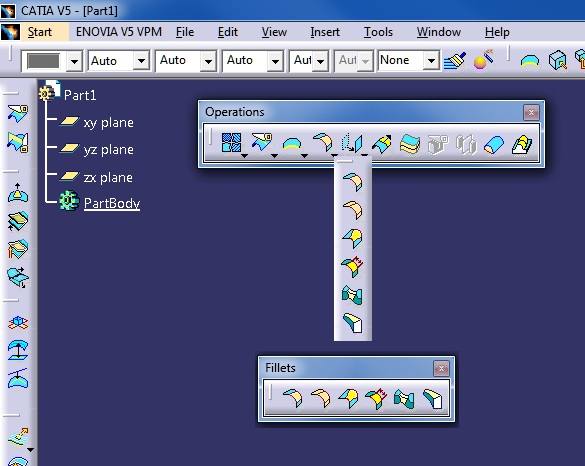Select xy plane in the tree
The height and width of the screenshot is (466, 585).
[108, 122]
